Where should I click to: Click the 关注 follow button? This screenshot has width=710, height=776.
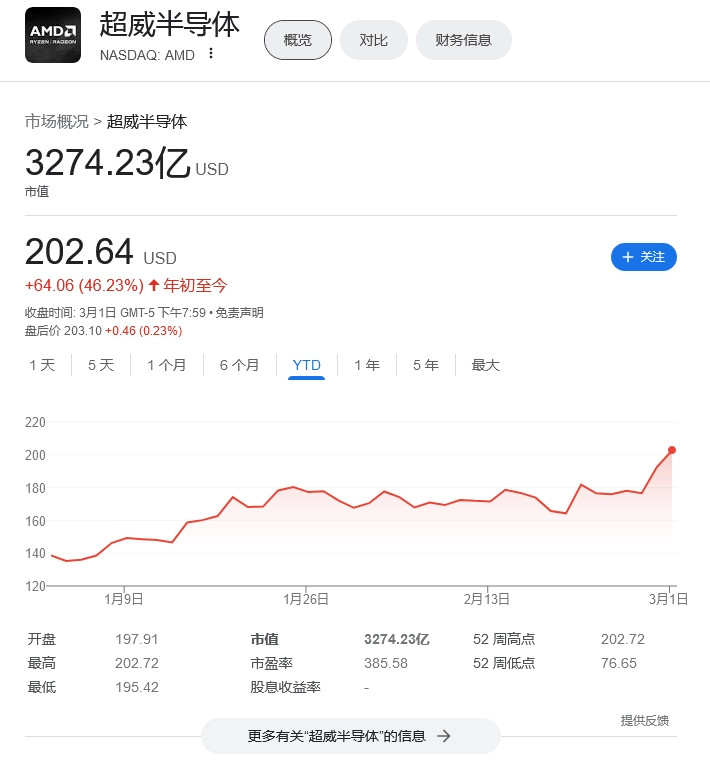point(644,257)
